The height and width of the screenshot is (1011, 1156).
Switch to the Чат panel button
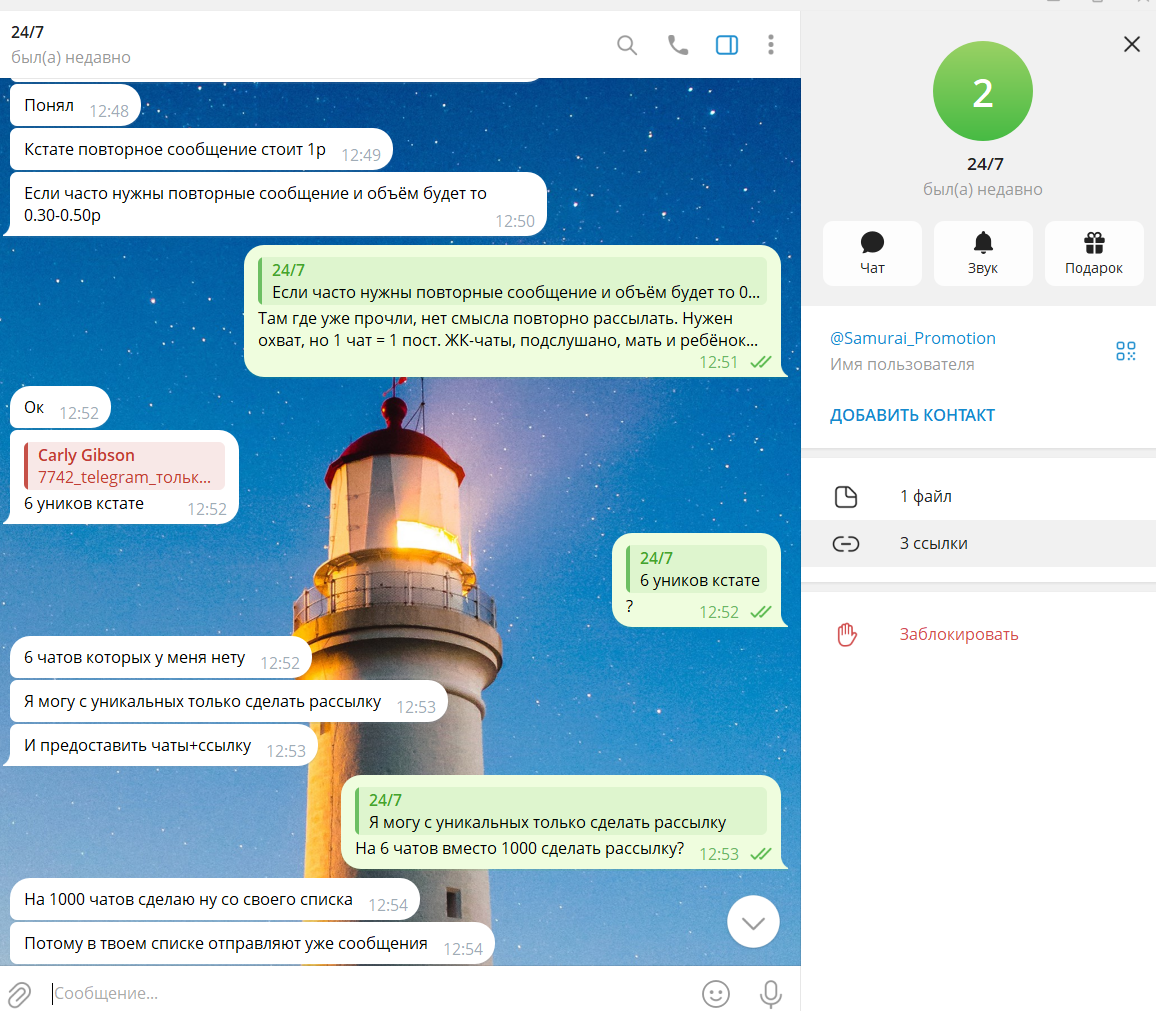tap(872, 252)
